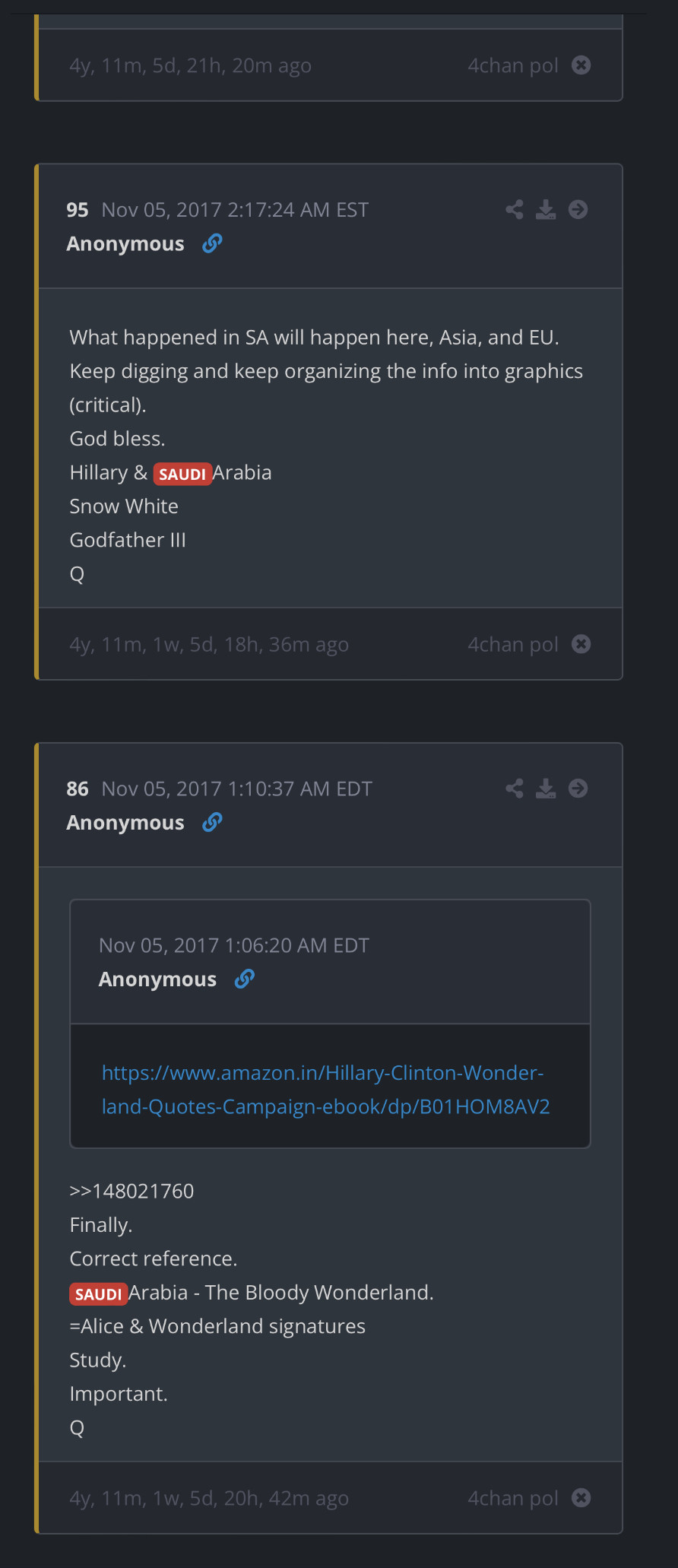Open post 95 with arrow icon
678x1568 pixels.
[578, 210]
